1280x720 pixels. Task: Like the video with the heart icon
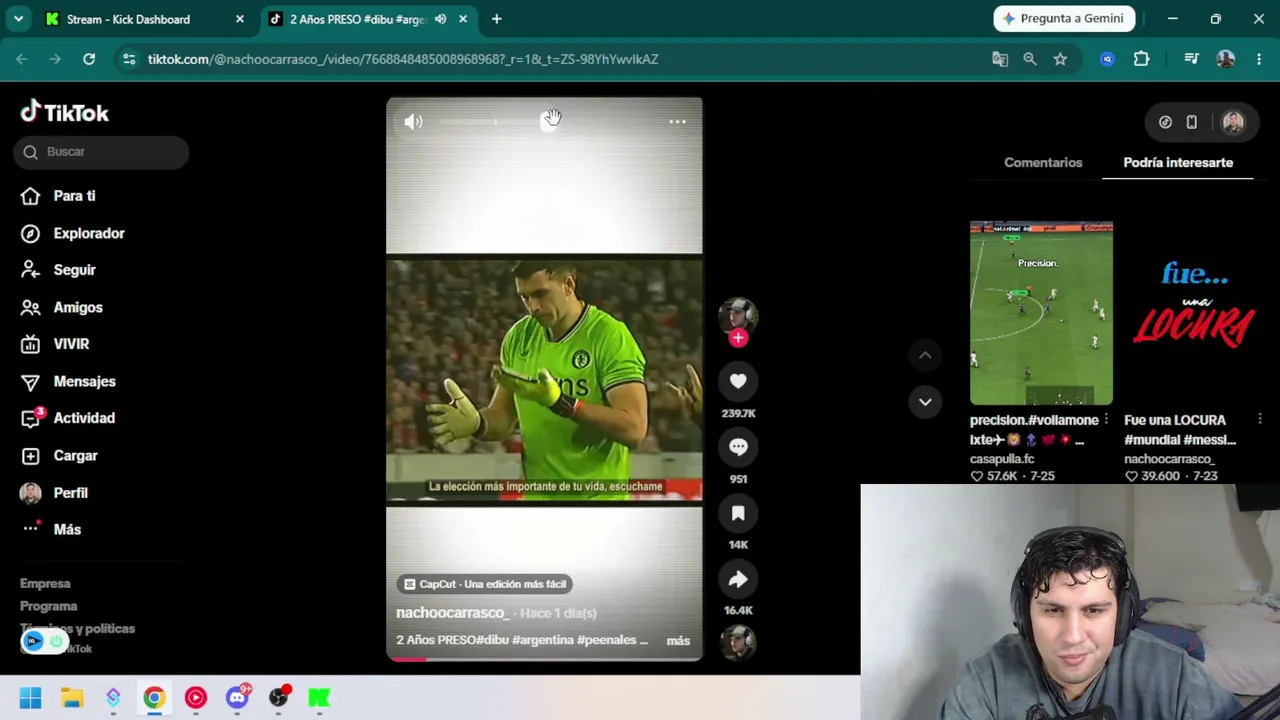tap(738, 381)
